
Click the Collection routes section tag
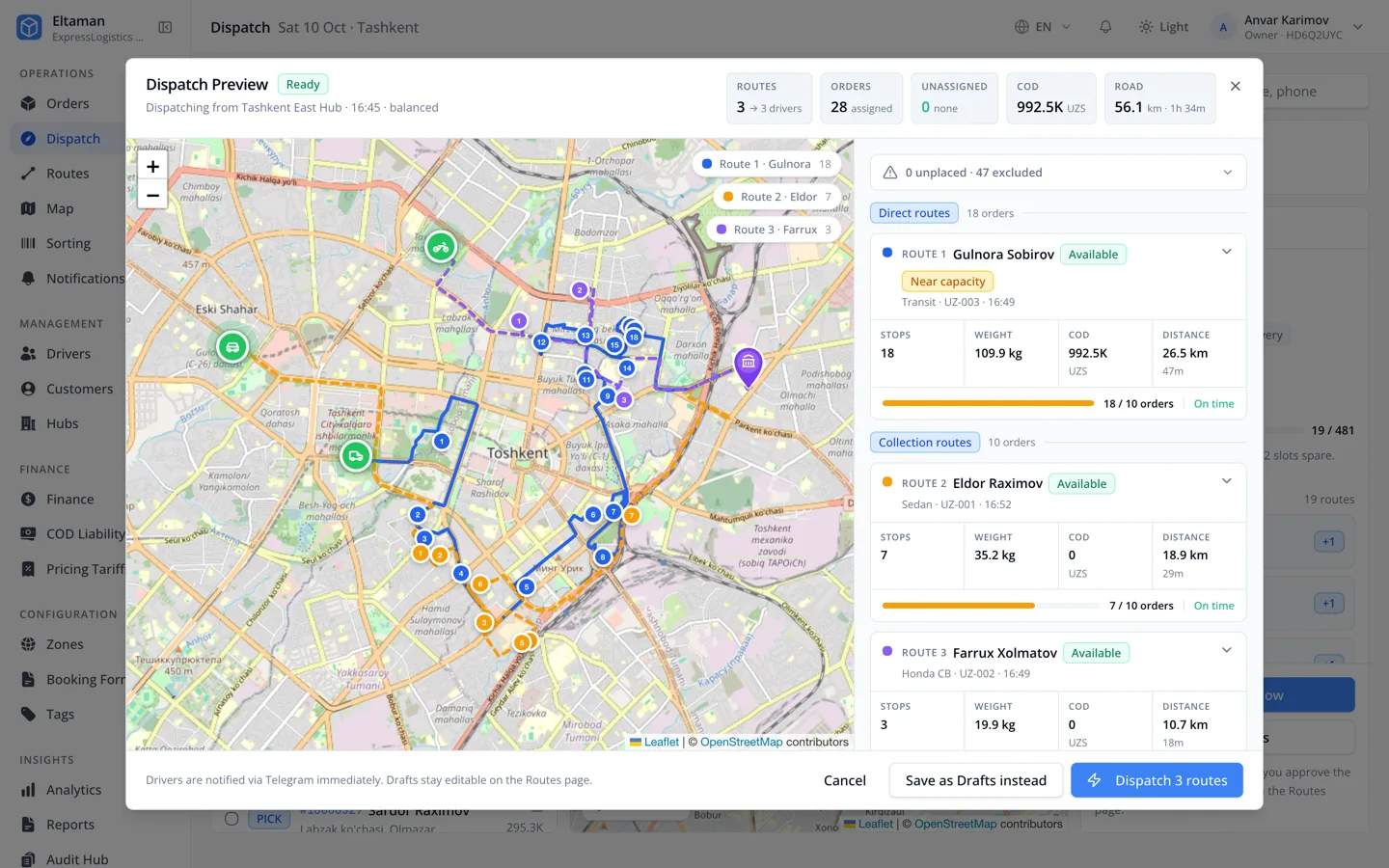tap(925, 443)
